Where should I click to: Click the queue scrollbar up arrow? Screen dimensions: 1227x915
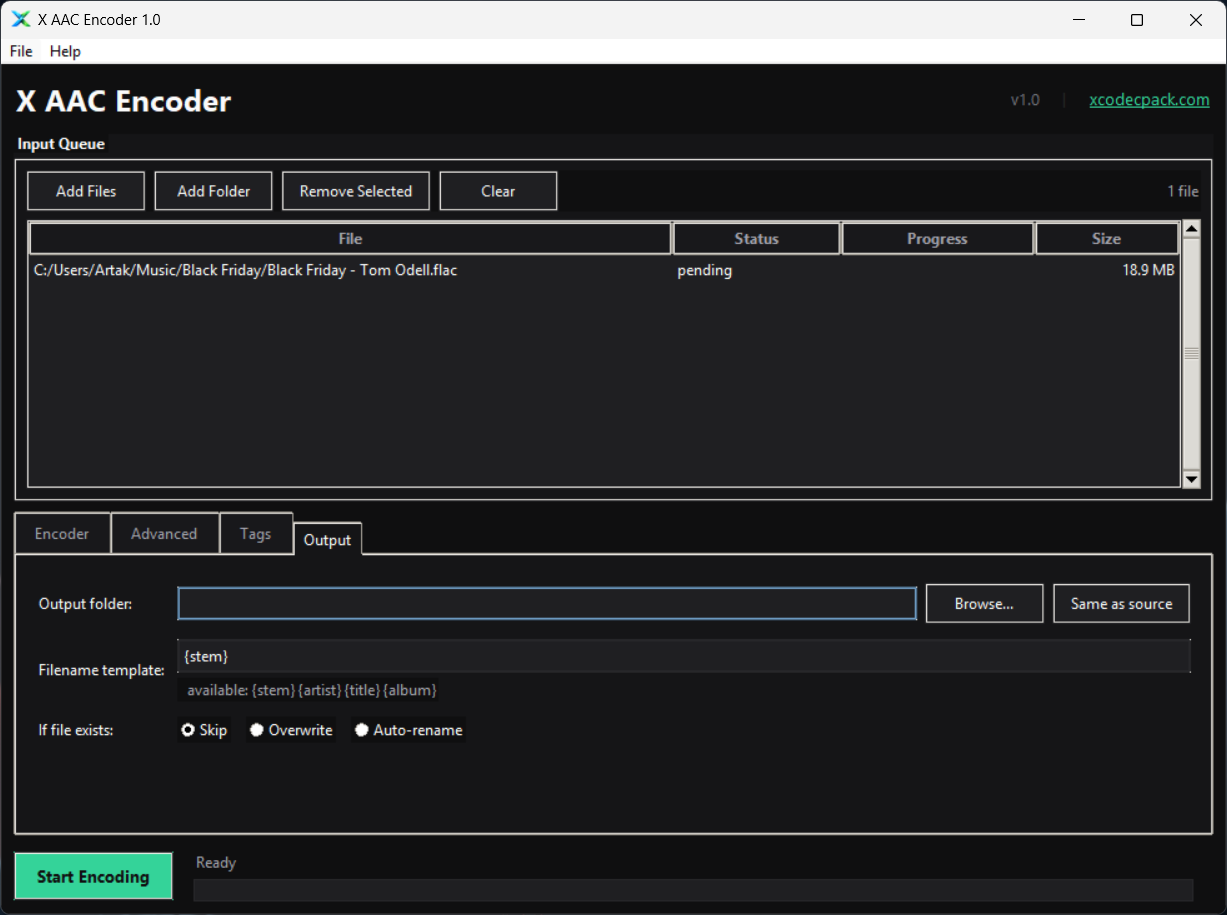1191,229
